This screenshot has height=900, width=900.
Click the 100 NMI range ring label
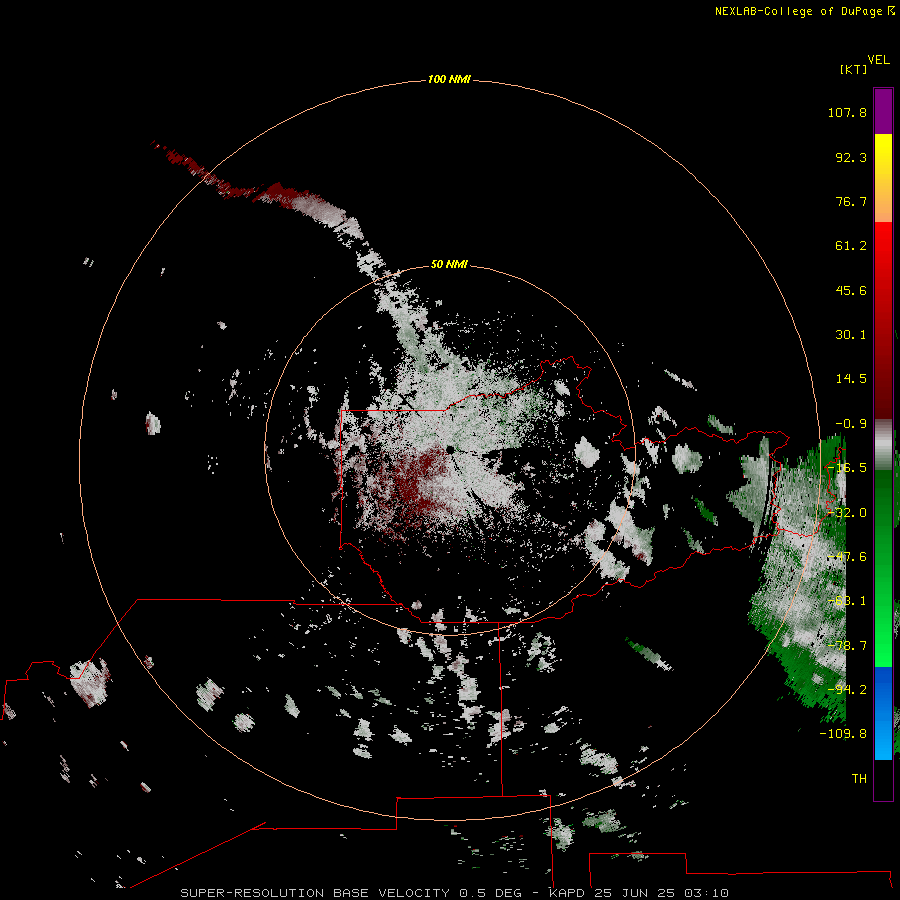[x=449, y=79]
